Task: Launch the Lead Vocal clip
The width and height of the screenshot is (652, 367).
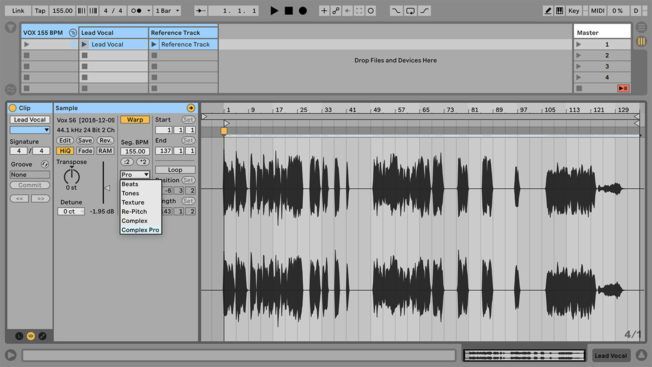Action: point(84,44)
